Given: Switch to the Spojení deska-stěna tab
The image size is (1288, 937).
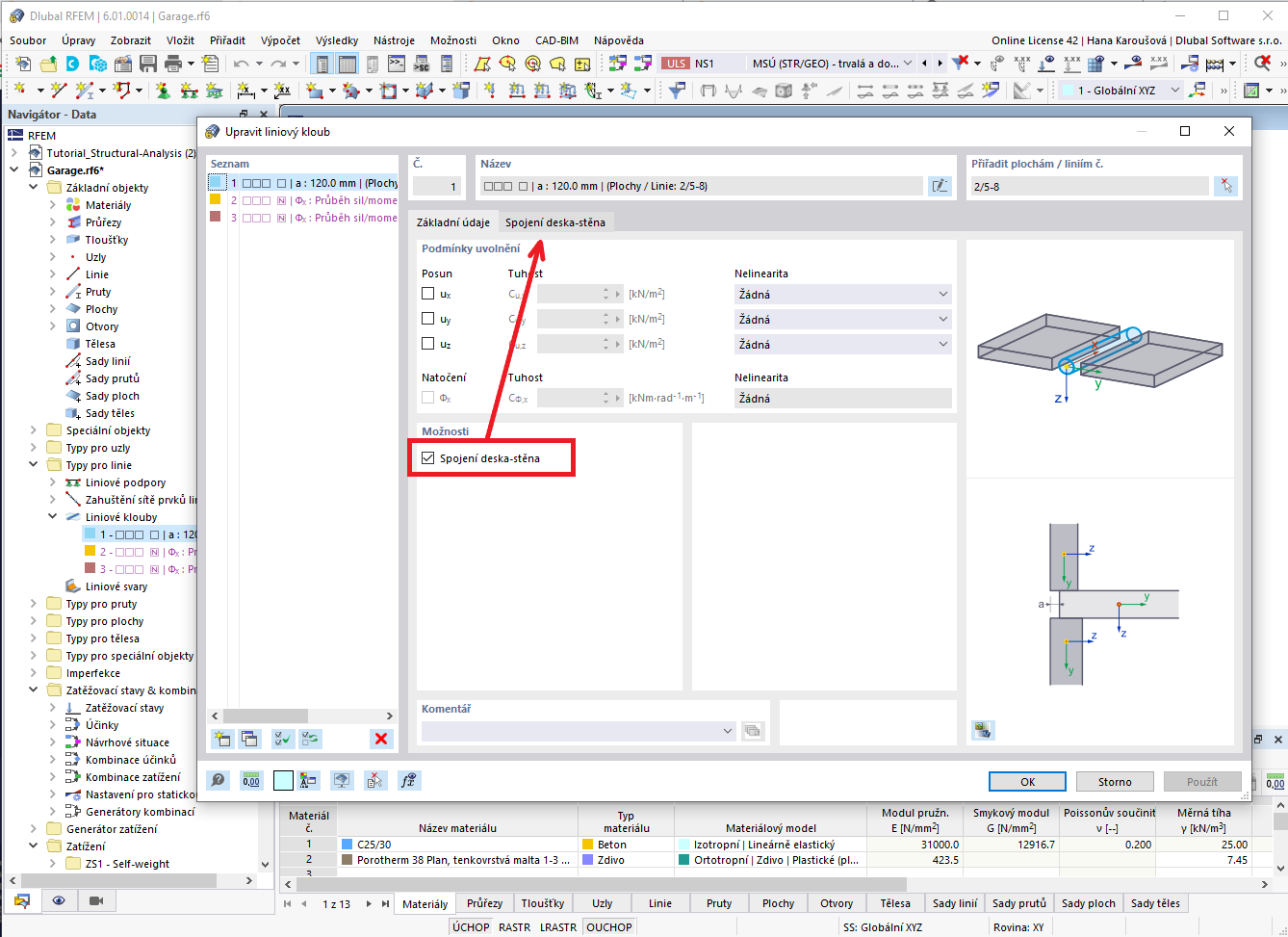Looking at the screenshot, I should (x=555, y=222).
